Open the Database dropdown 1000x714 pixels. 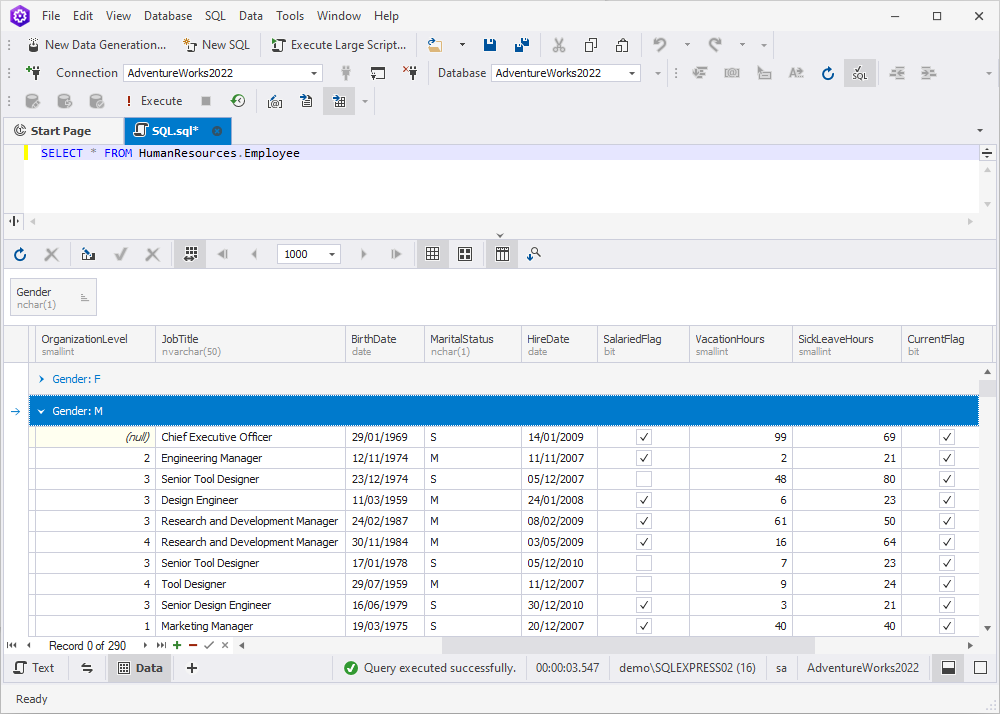tap(631, 73)
